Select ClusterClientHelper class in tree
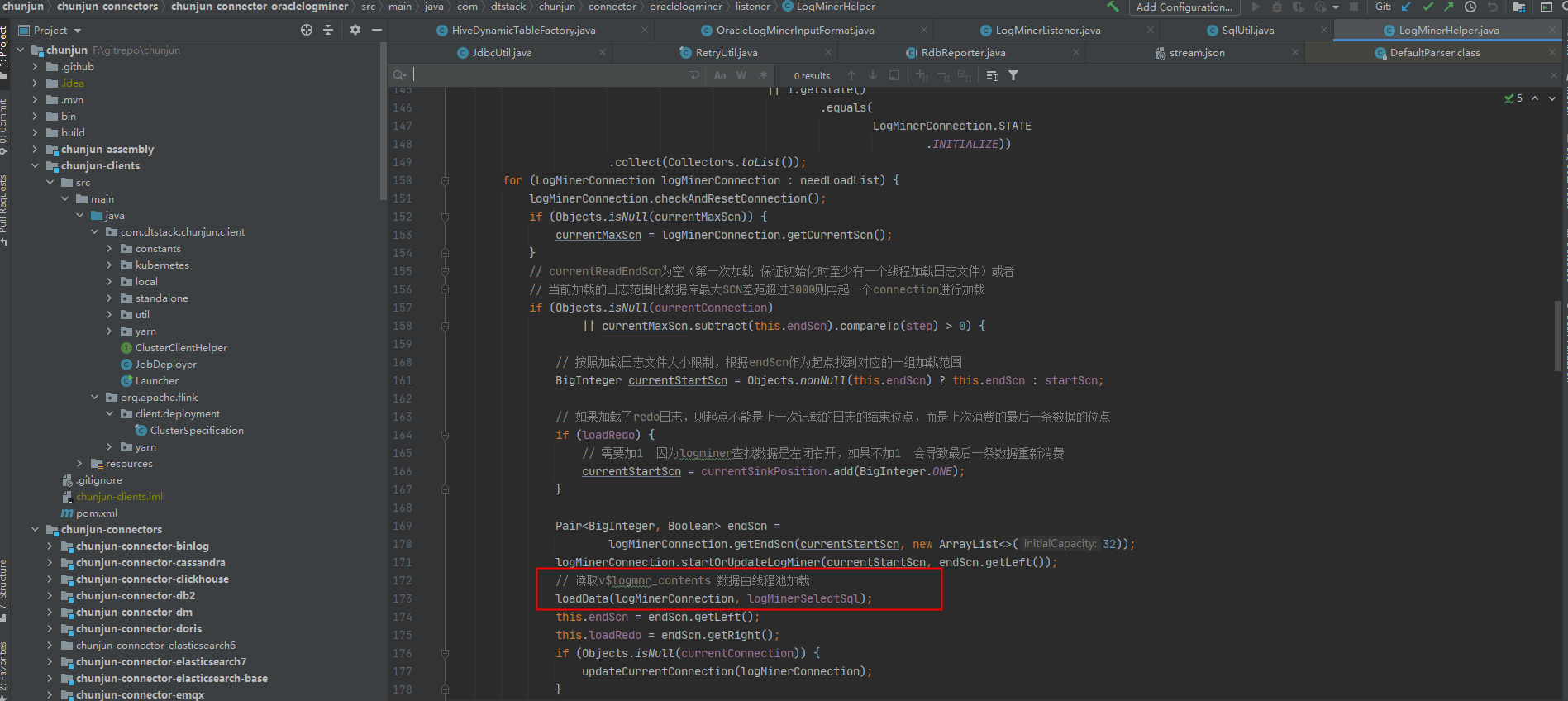Image resolution: width=1568 pixels, height=701 pixels. [x=181, y=348]
